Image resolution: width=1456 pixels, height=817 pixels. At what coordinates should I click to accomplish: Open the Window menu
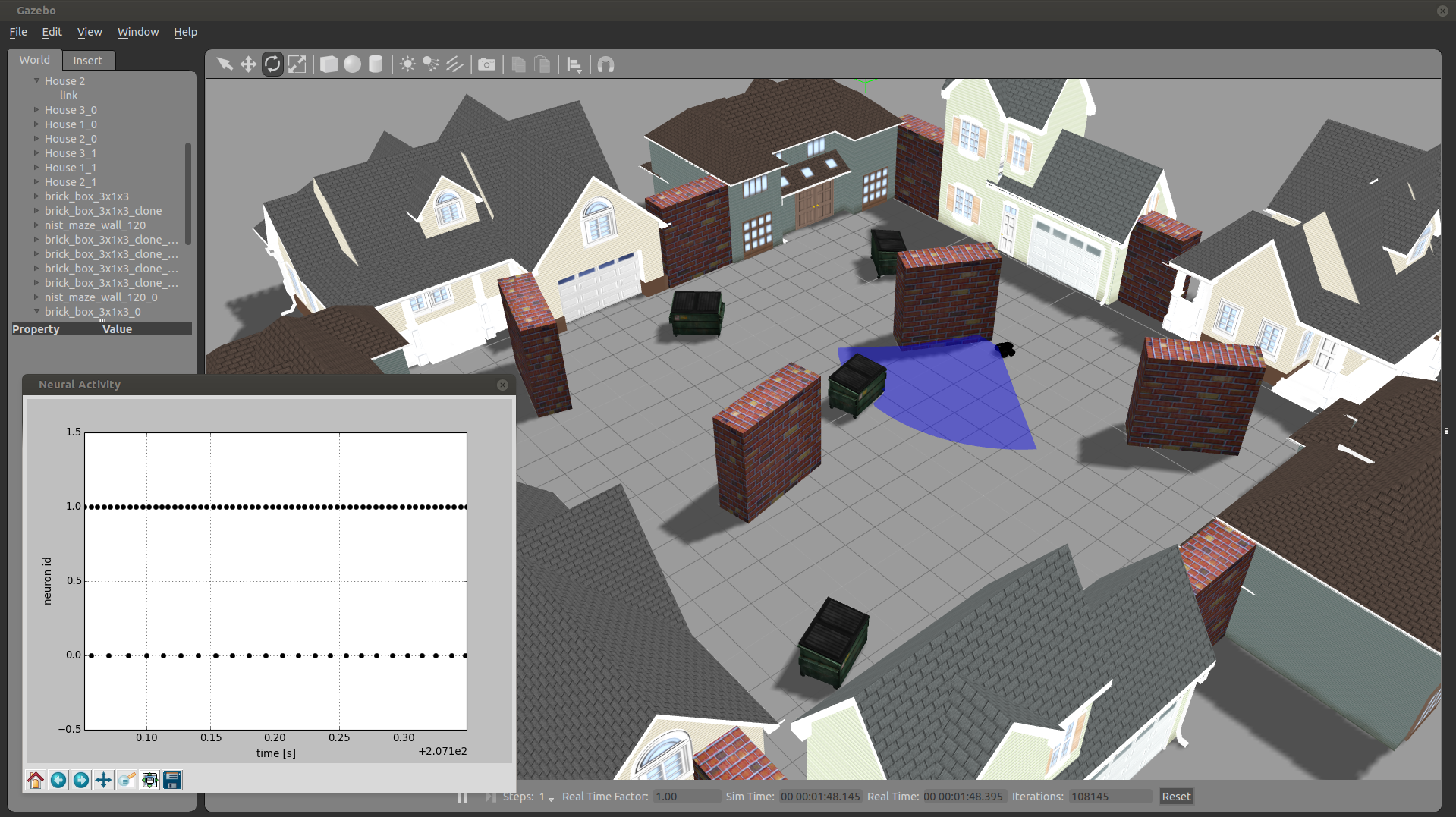[x=138, y=32]
